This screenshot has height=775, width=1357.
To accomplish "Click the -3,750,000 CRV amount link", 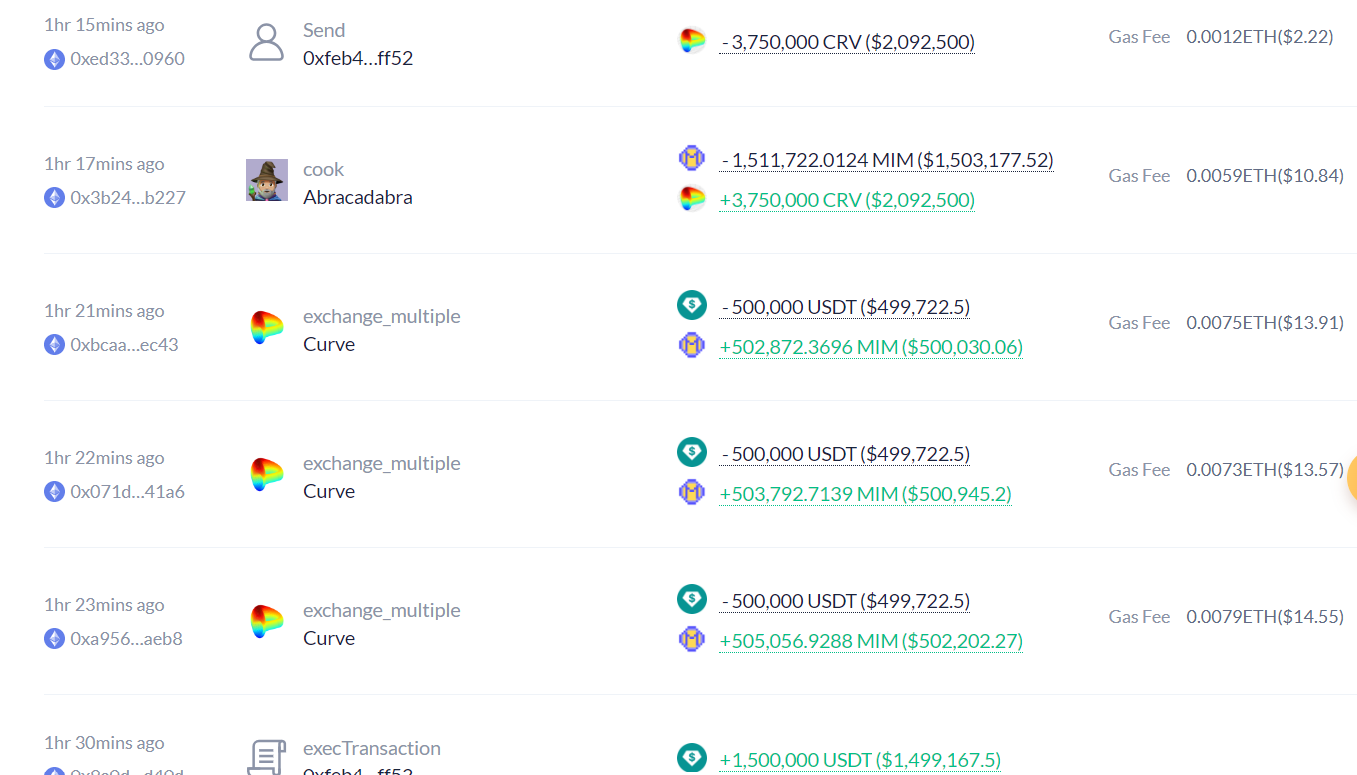I will tap(847, 41).
